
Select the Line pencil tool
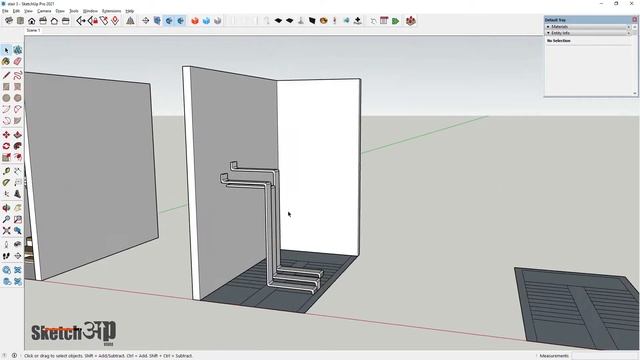click(x=6, y=75)
